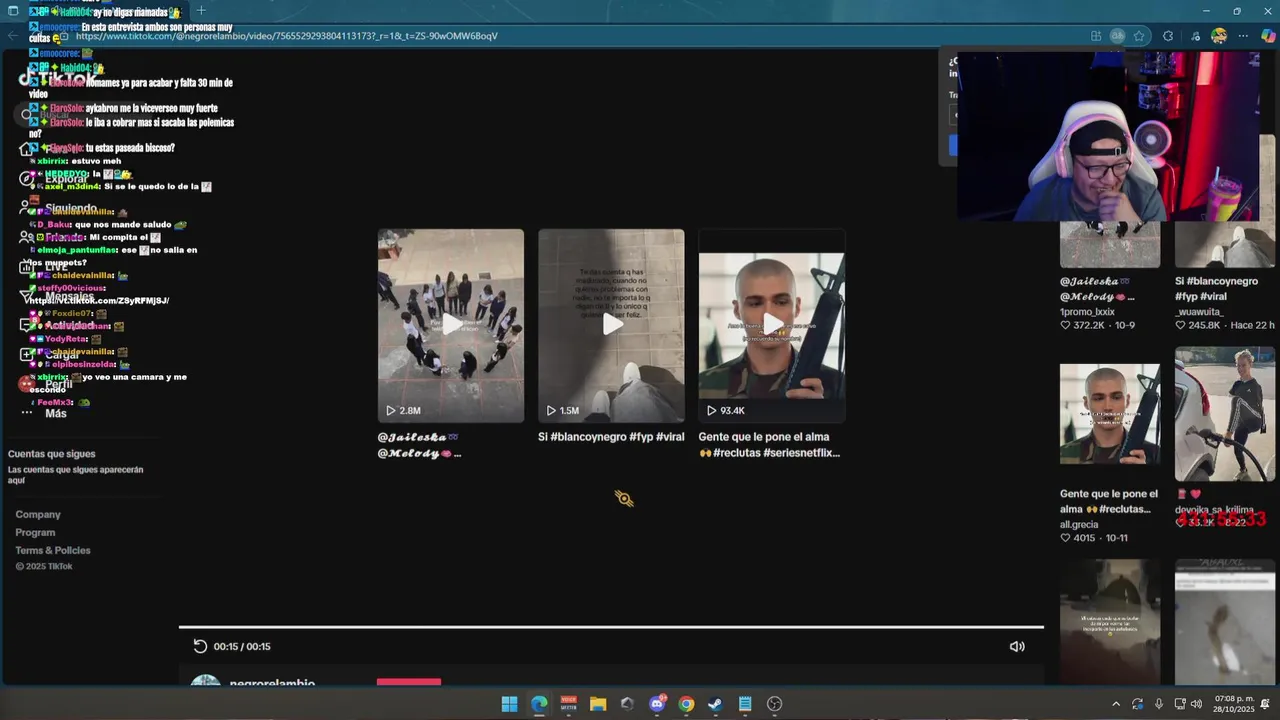This screenshot has height=720, width=1280.
Task: Open the system volume tray icon
Action: click(x=1197, y=704)
